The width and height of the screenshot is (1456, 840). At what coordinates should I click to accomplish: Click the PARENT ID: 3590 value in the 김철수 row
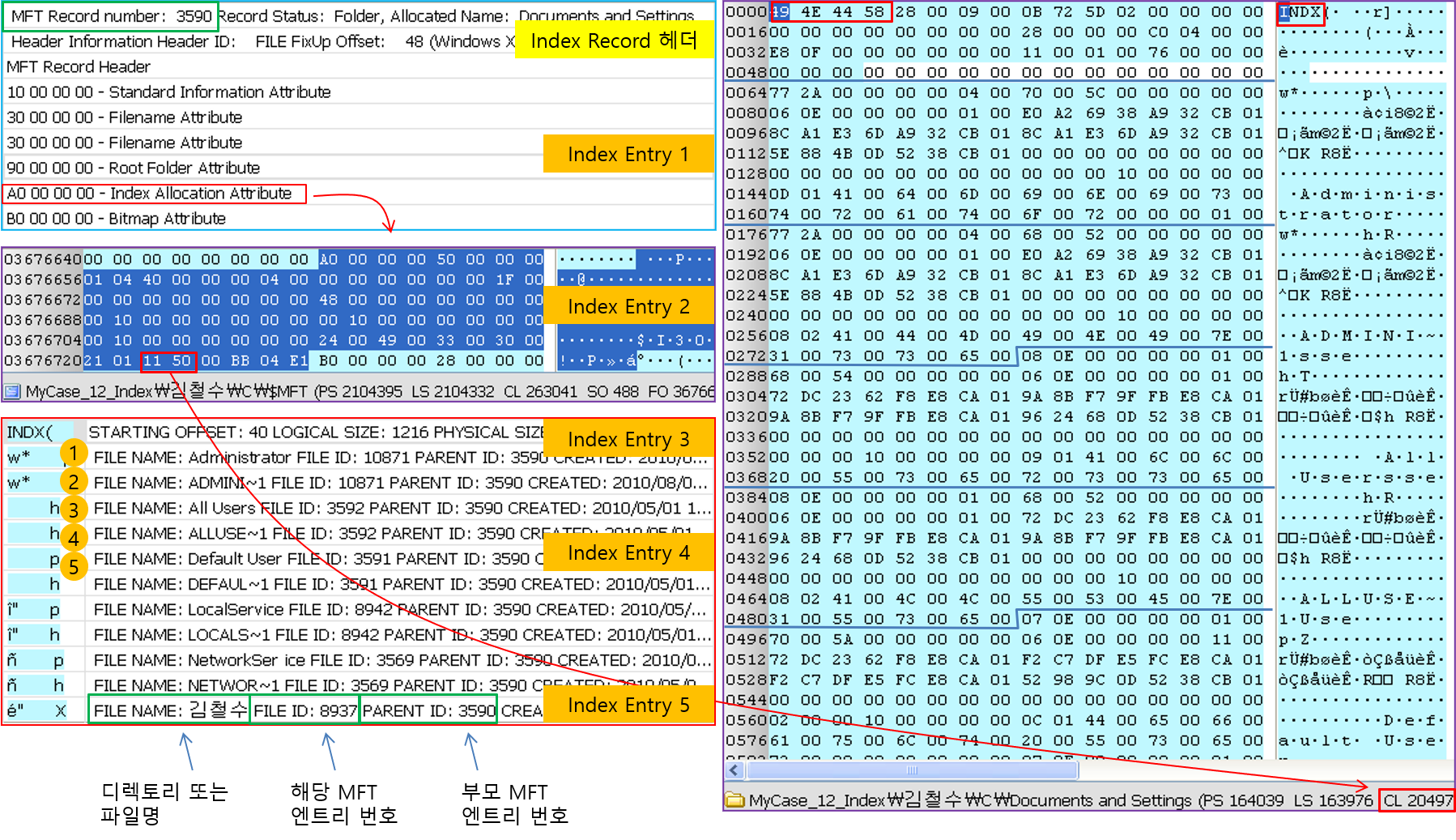428,710
